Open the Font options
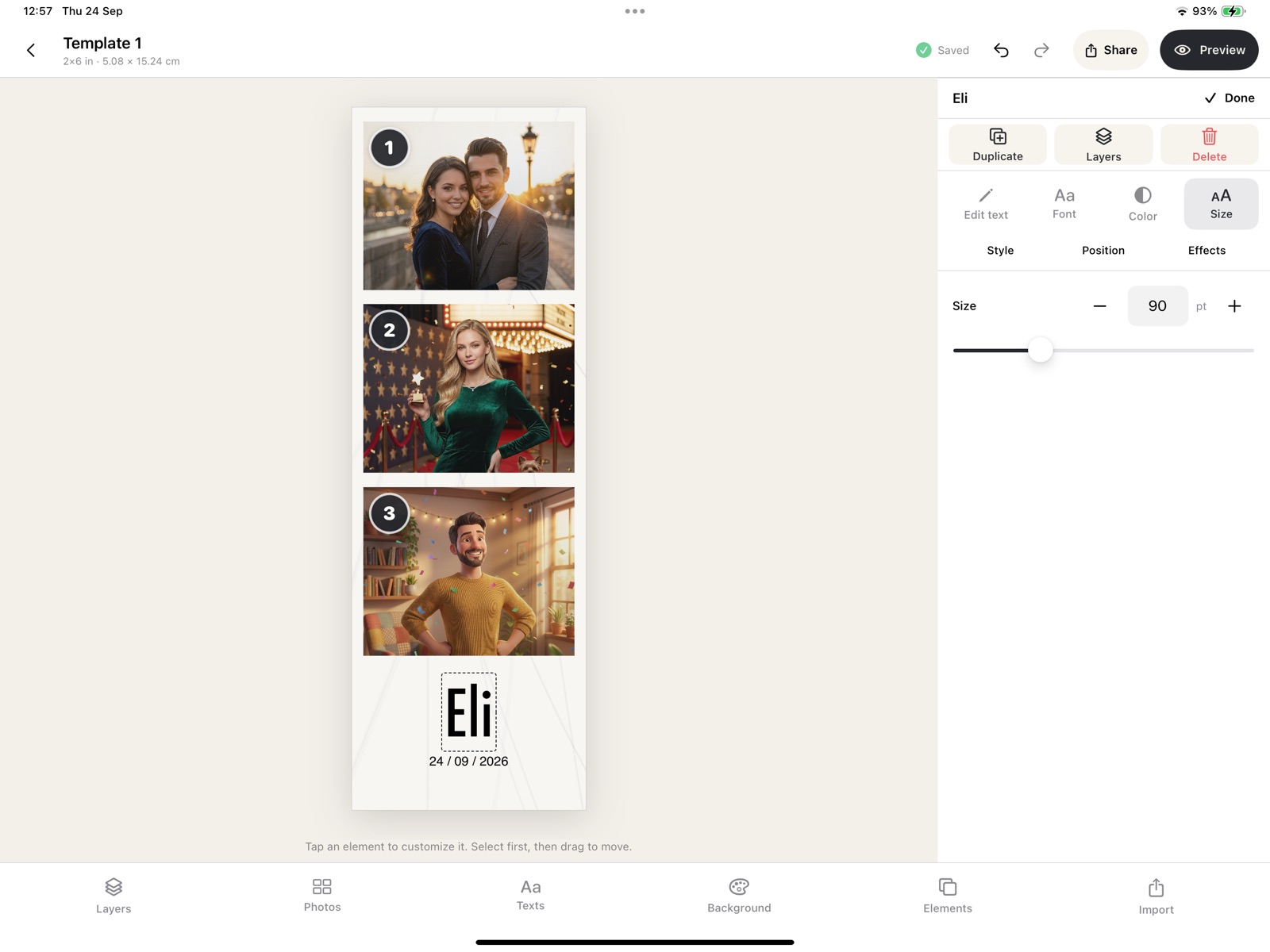The height and width of the screenshot is (952, 1270). coord(1064,204)
